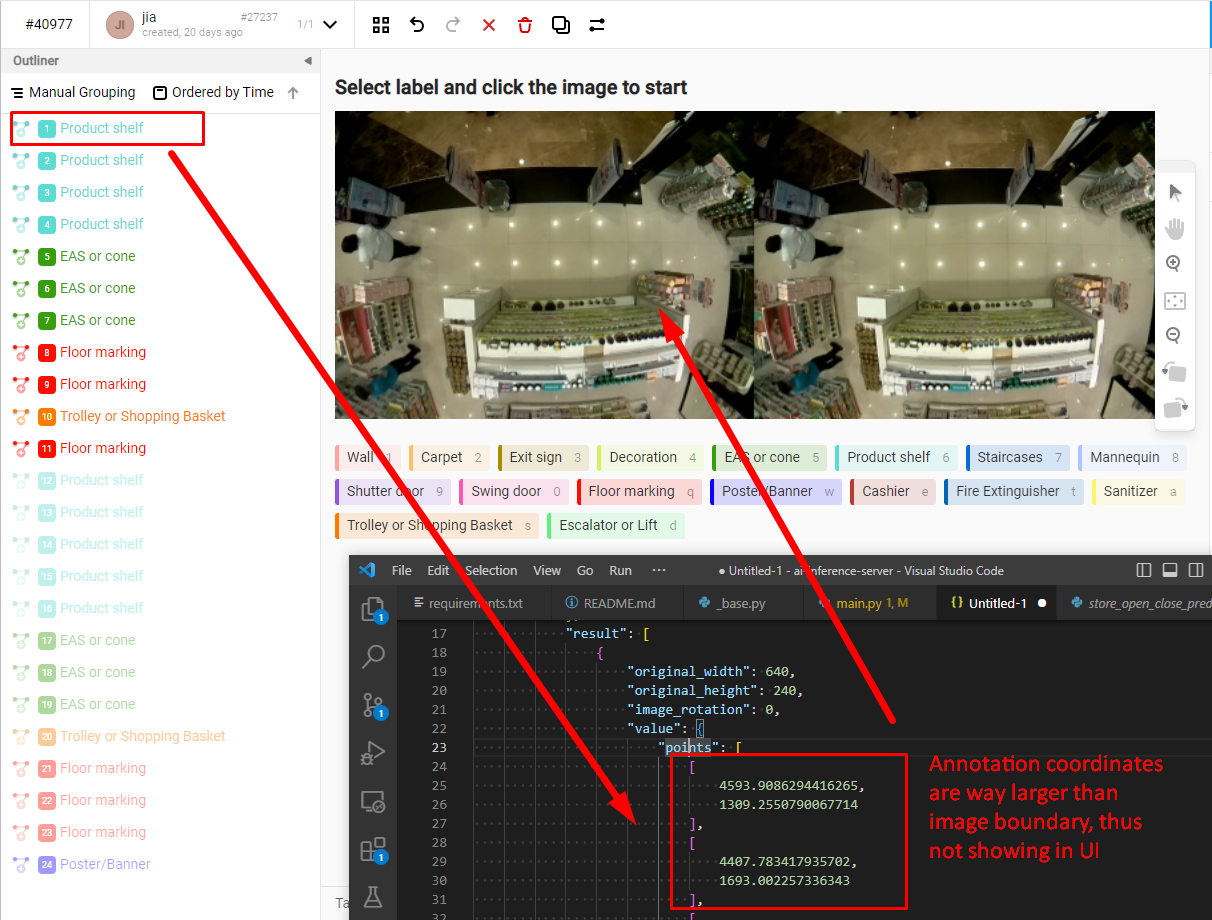
Task: Zoom in on the image
Action: coord(1174,264)
